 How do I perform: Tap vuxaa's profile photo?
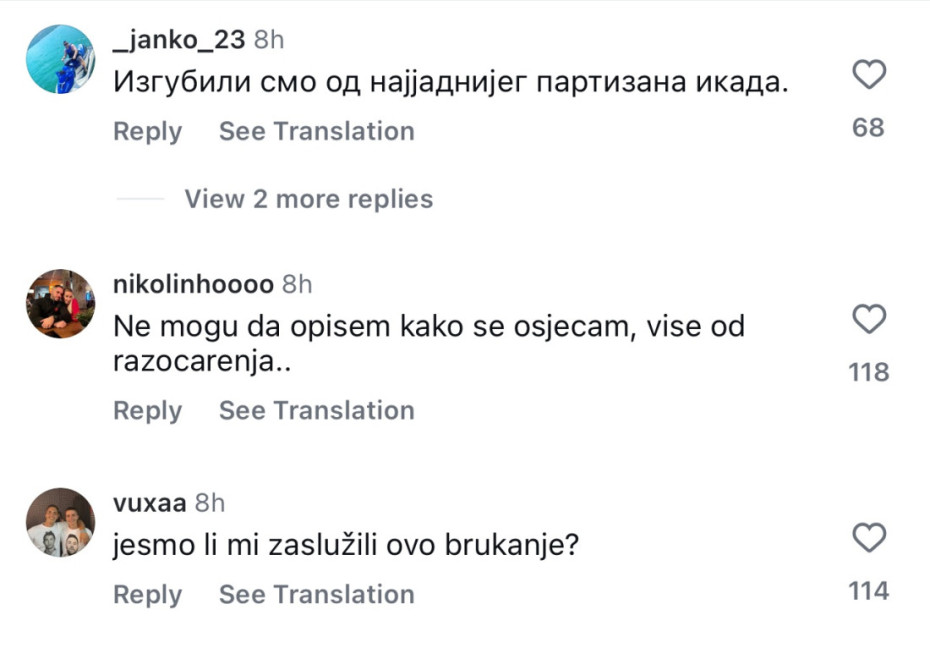click(x=60, y=522)
